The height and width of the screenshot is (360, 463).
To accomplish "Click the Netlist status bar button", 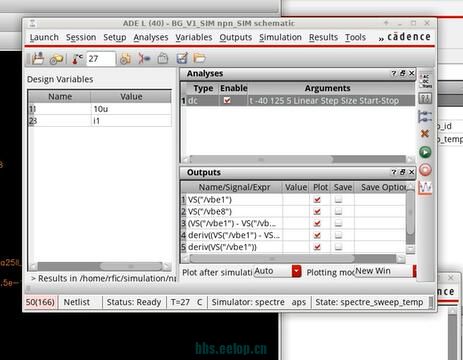I will pos(77,302).
